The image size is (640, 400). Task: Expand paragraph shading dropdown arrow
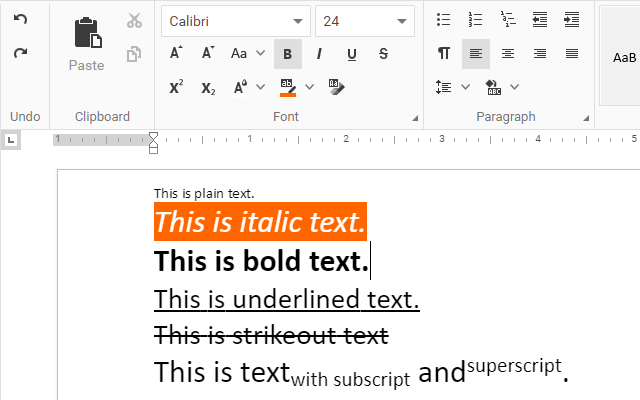[515, 87]
